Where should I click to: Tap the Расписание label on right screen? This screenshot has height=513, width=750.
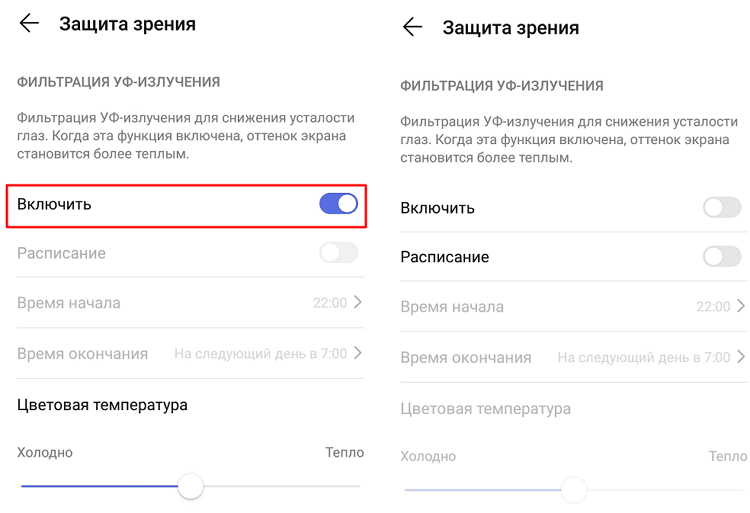tap(444, 257)
